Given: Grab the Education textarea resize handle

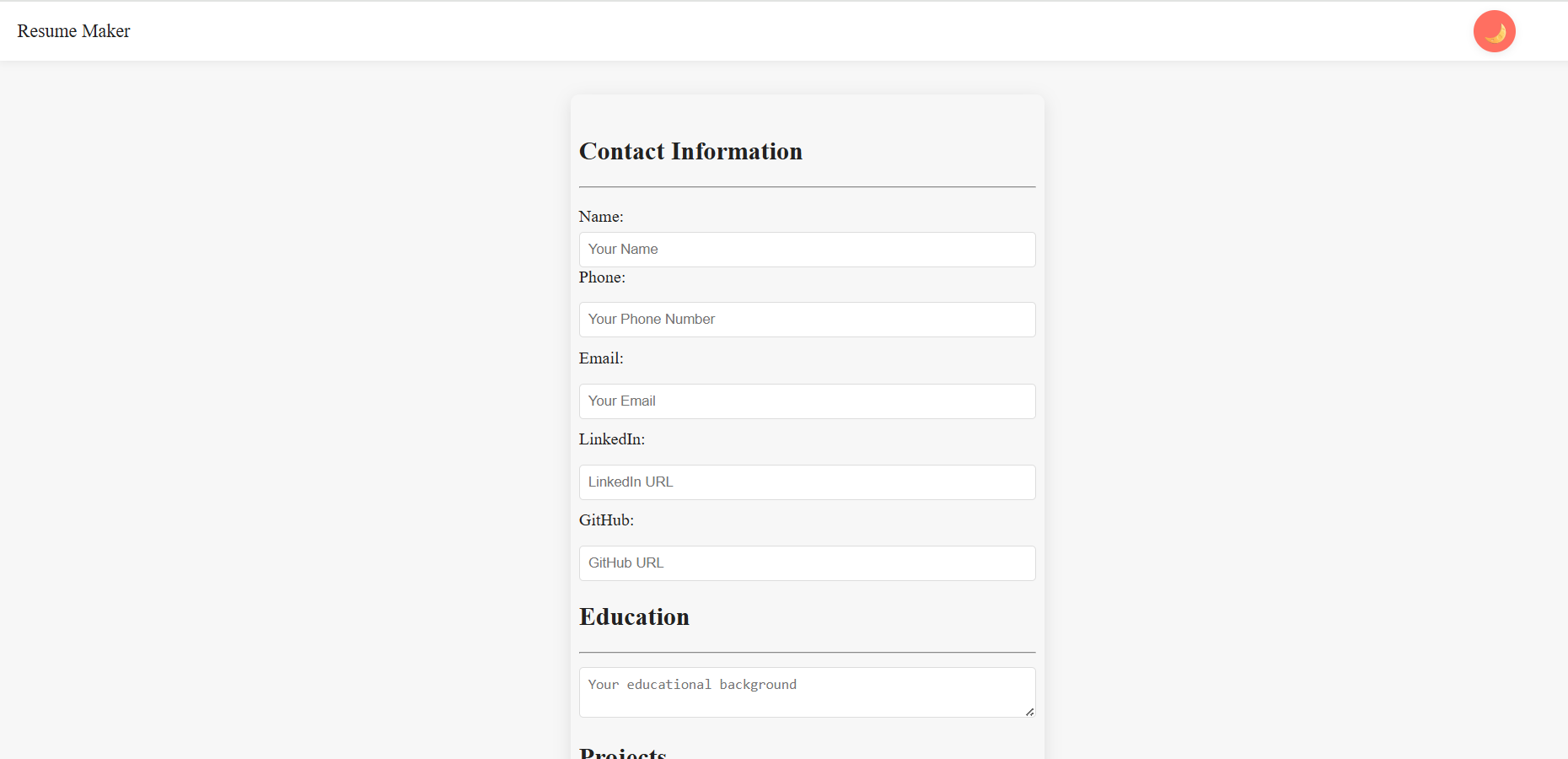Looking at the screenshot, I should coord(1029,712).
